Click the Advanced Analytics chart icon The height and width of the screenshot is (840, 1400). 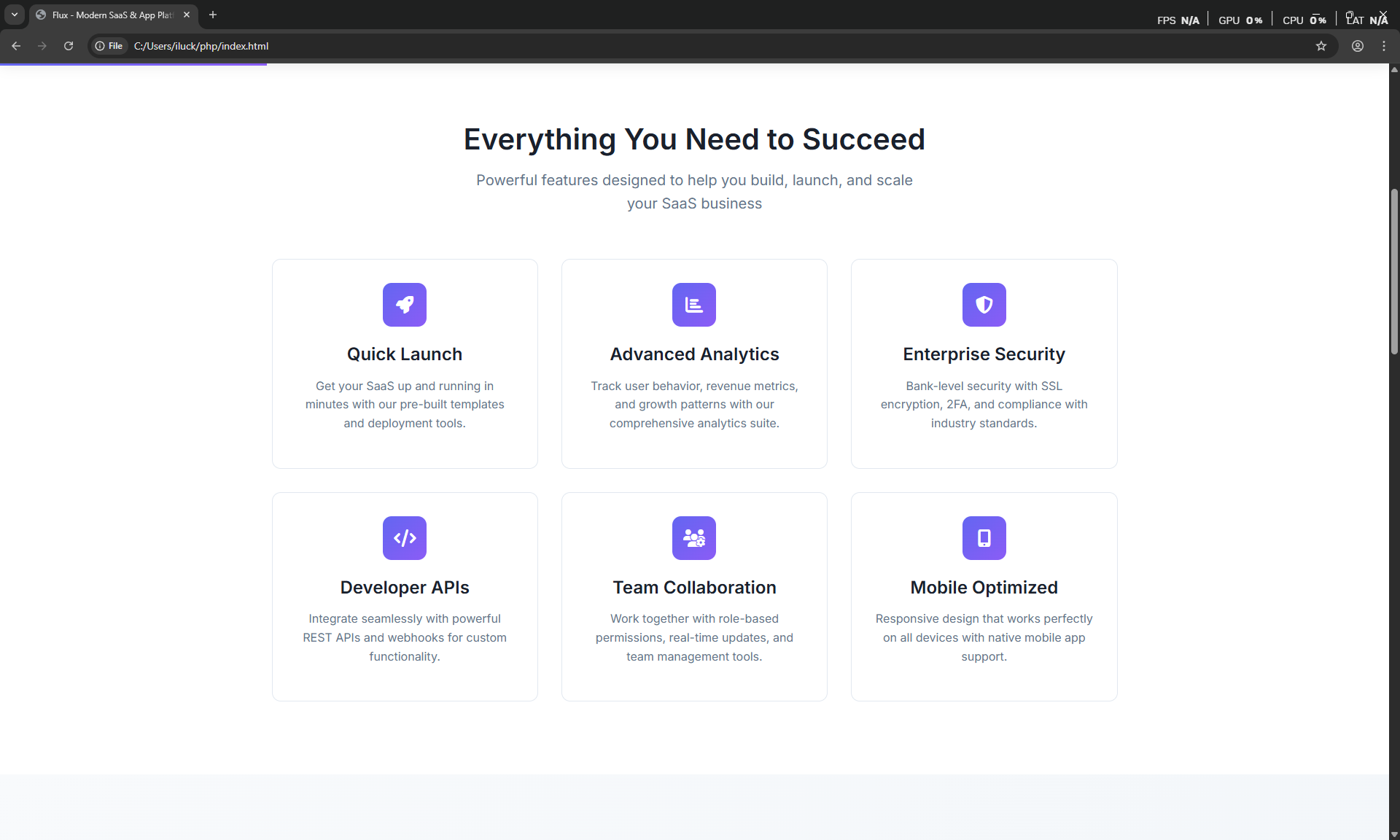click(x=694, y=305)
